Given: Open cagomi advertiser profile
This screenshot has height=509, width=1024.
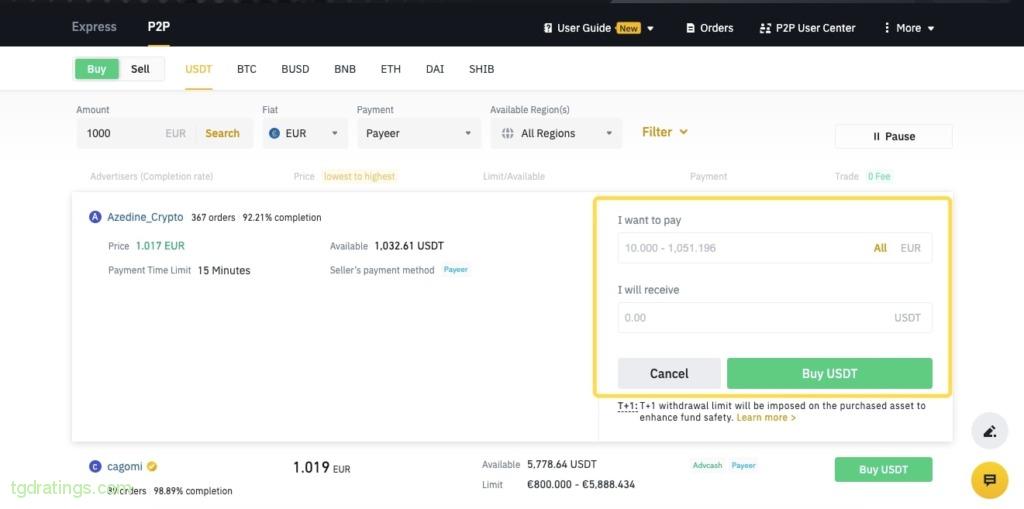Looking at the screenshot, I should tap(125, 467).
